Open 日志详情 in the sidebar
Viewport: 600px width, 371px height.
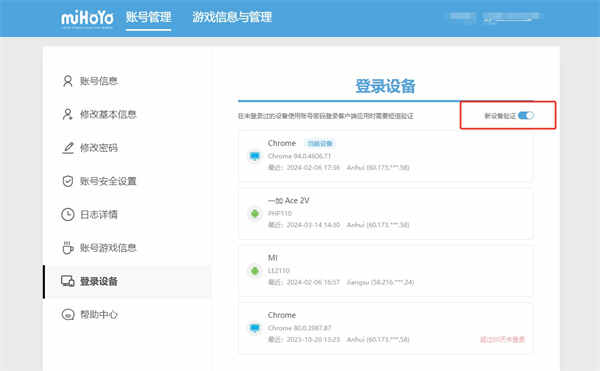[x=99, y=215]
